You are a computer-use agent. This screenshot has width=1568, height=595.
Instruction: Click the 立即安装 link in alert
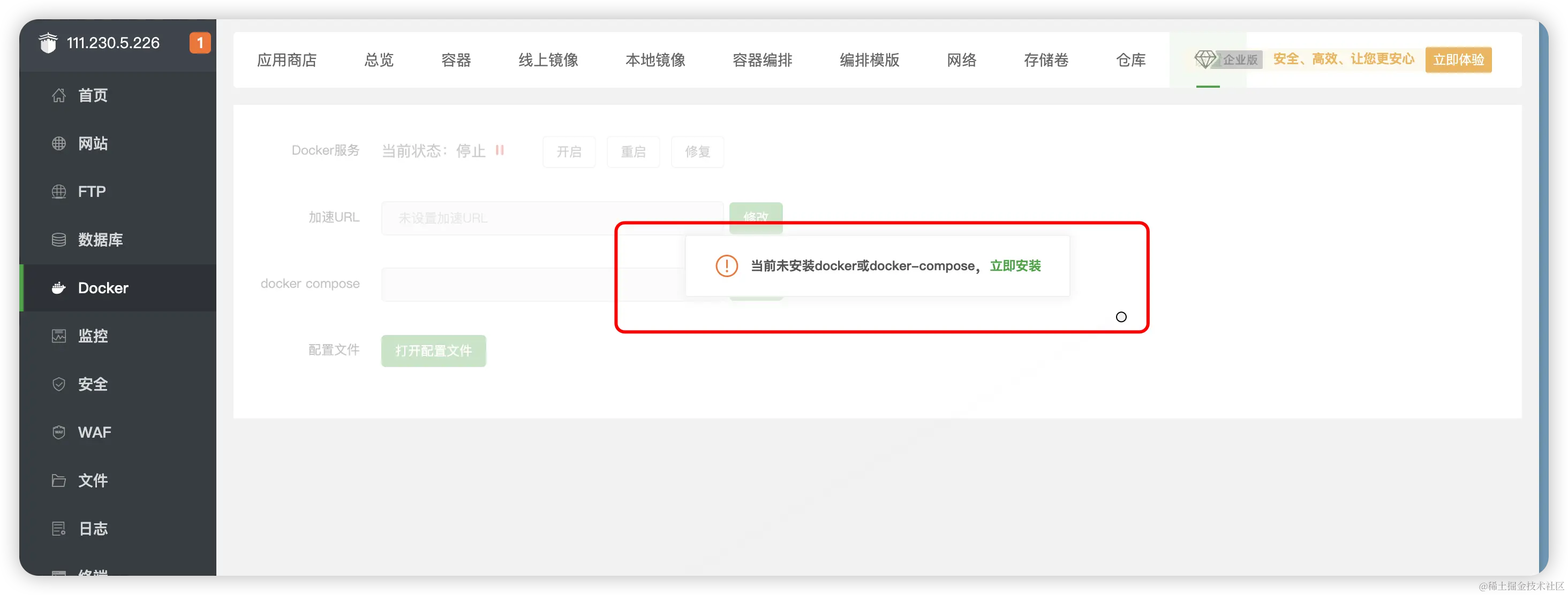tap(1015, 266)
